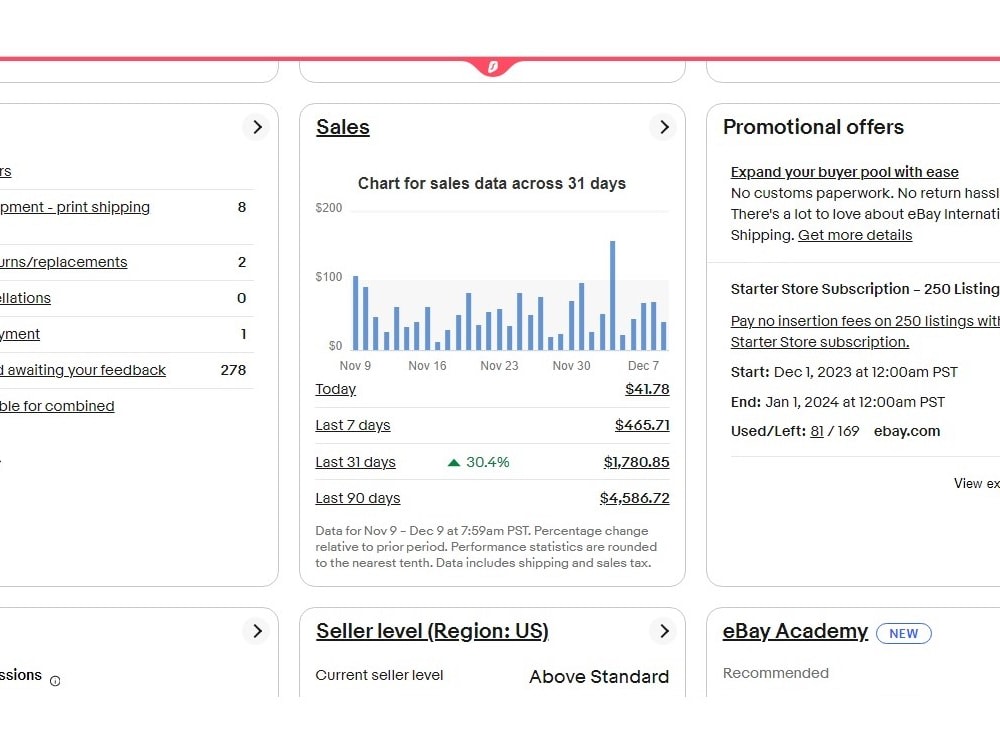Click the count 2 beside returns/replacements
The height and width of the screenshot is (750, 1000).
coord(242,262)
